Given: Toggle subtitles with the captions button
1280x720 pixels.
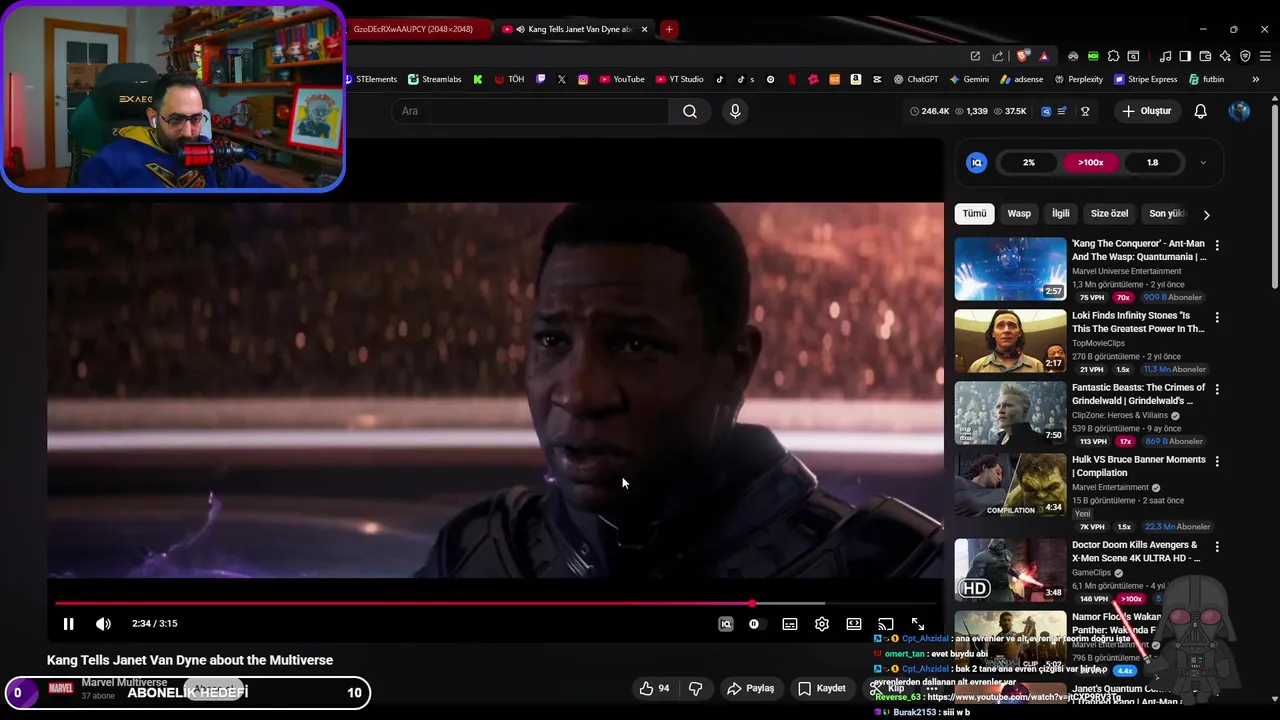Looking at the screenshot, I should [x=790, y=624].
